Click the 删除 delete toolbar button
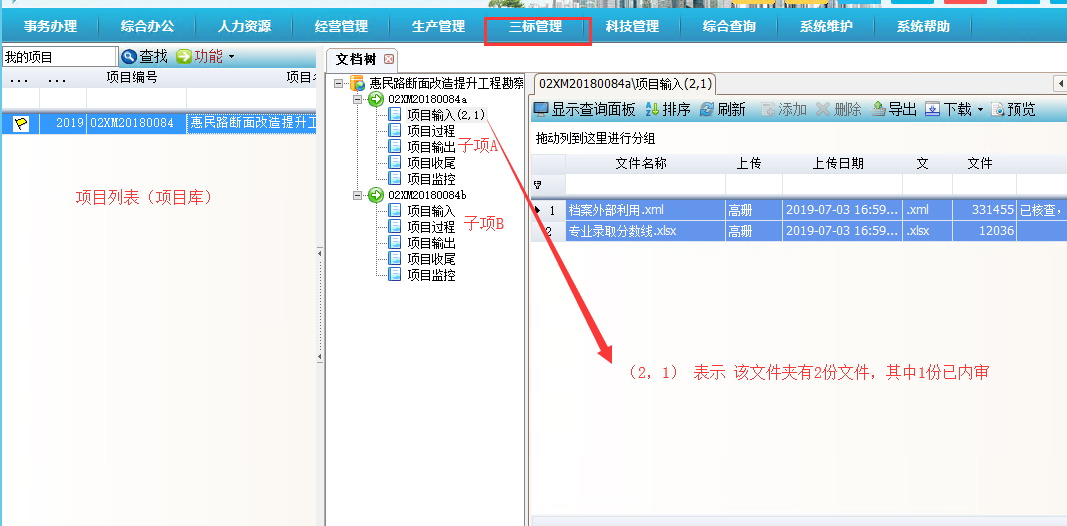 (838, 110)
